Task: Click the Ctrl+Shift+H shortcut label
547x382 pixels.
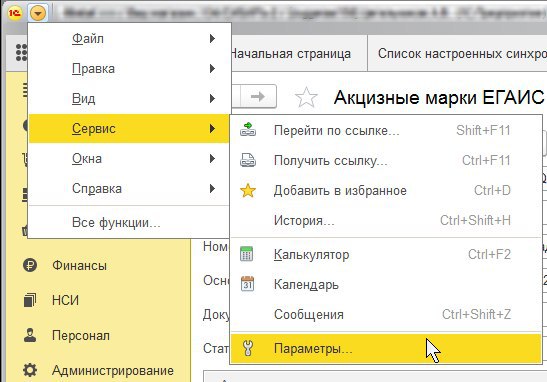Action: 475,220
